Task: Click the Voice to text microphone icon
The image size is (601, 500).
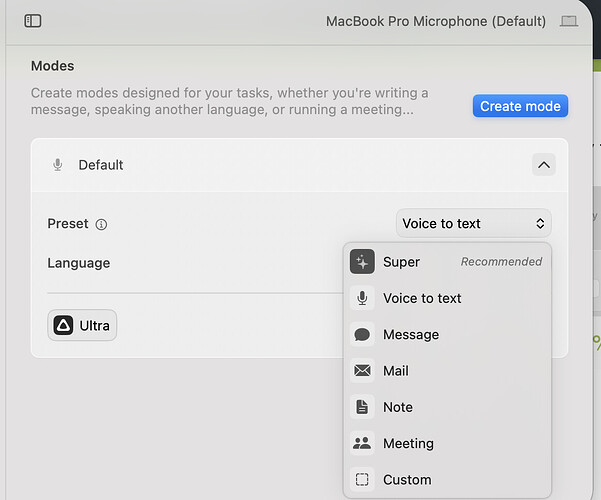Action: (x=362, y=298)
